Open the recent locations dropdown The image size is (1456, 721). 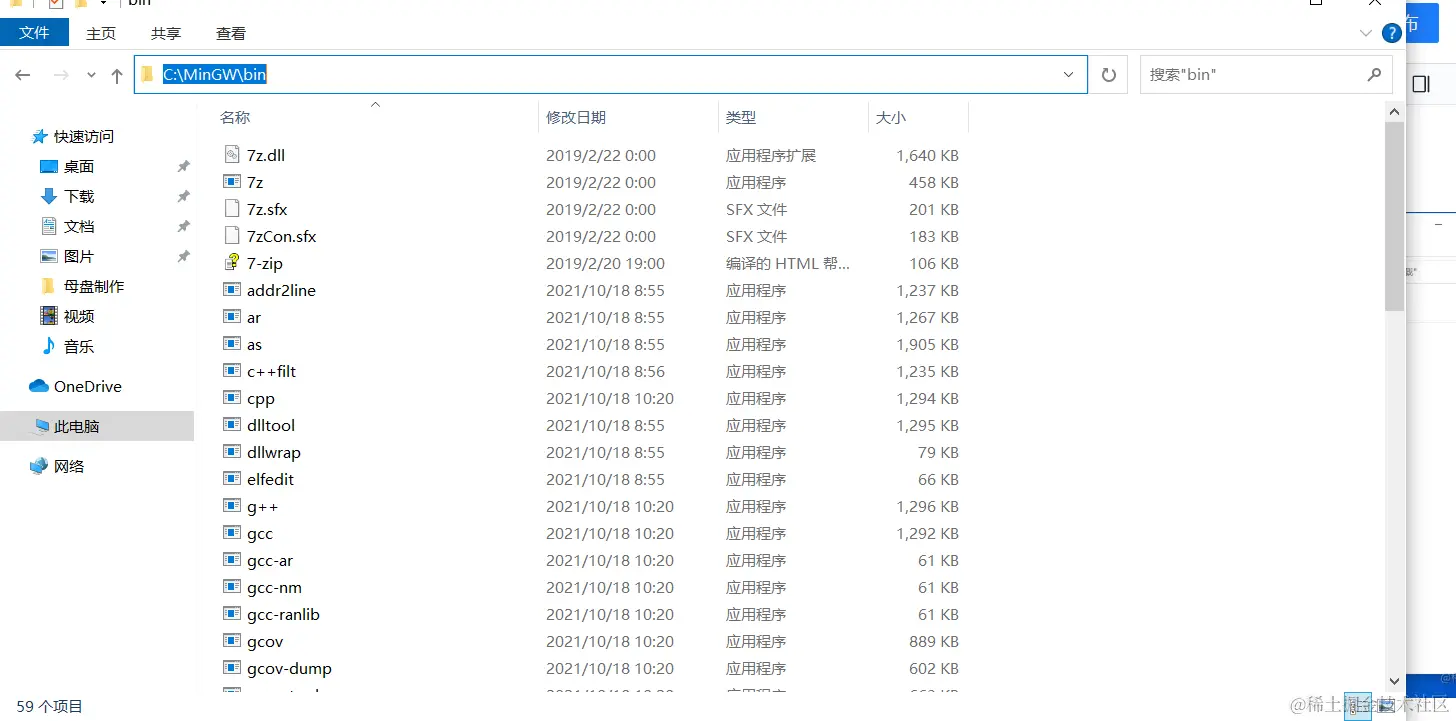click(x=91, y=75)
